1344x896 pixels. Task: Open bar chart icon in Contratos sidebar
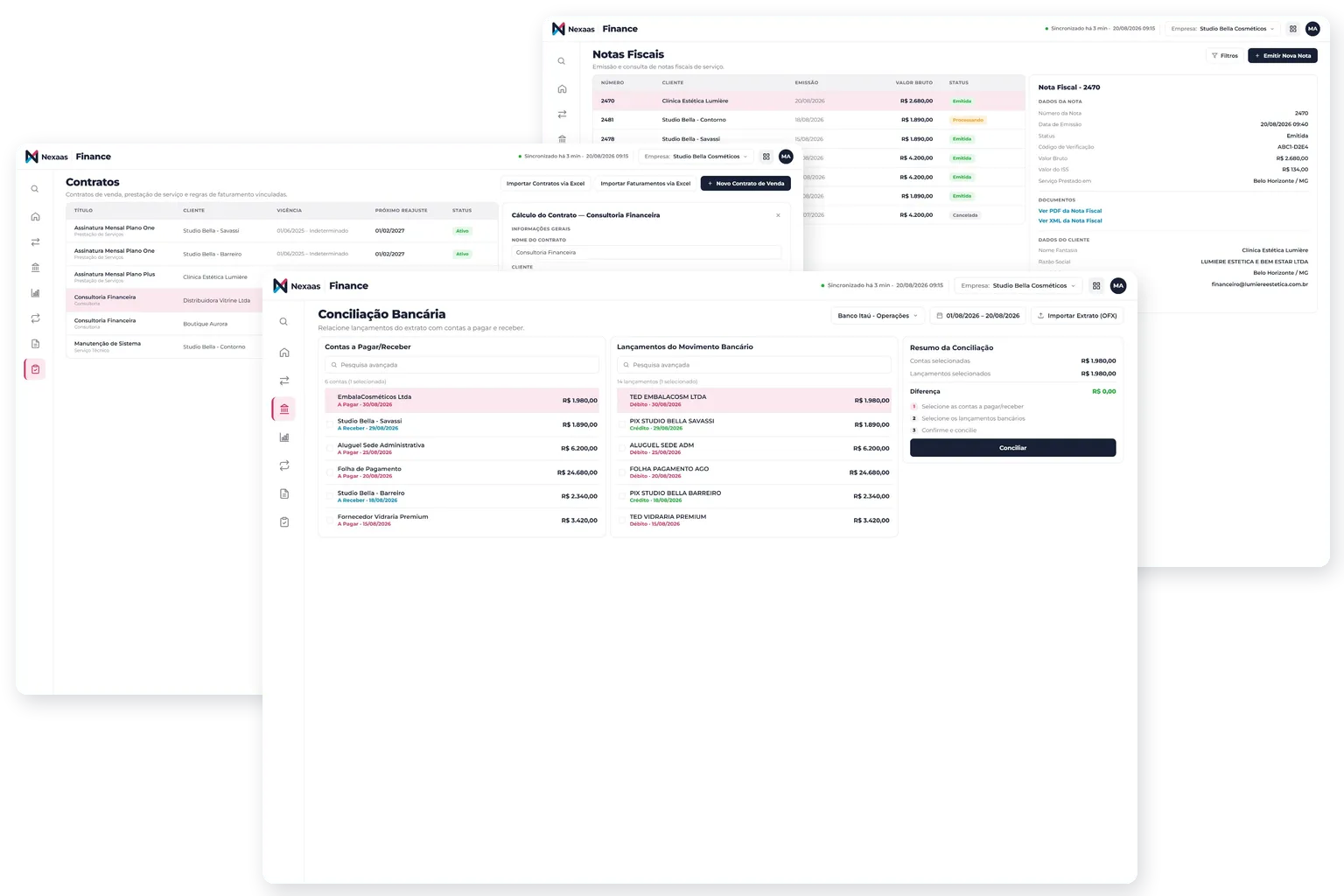coord(35,293)
